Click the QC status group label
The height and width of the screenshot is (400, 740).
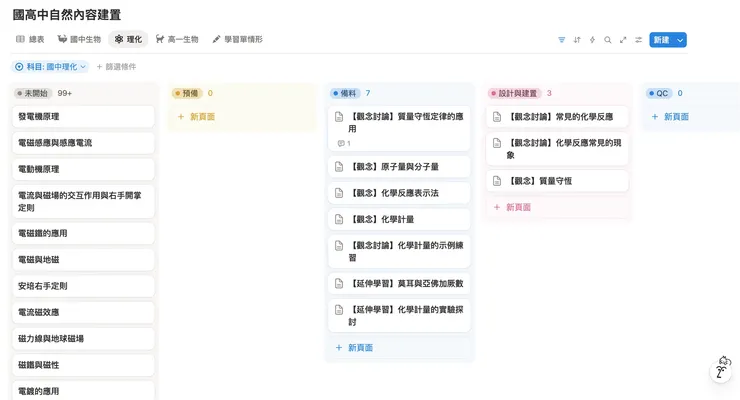pos(659,93)
